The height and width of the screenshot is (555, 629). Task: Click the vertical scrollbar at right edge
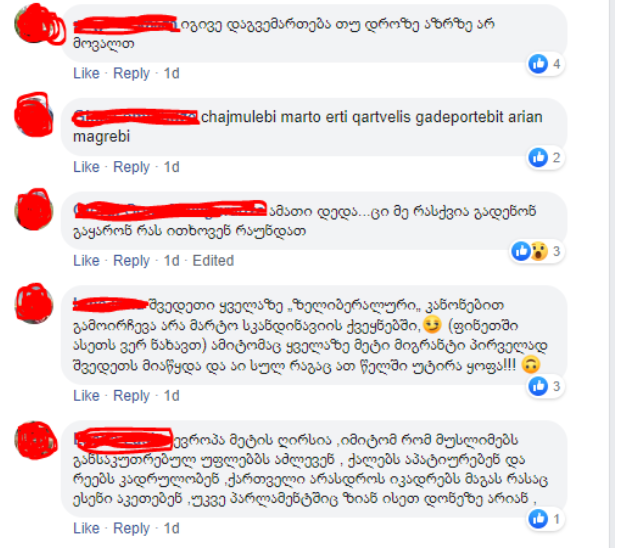click(612, 273)
